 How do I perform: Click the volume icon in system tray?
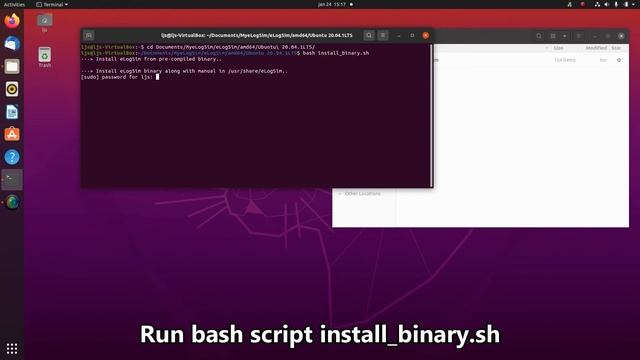coord(607,4)
